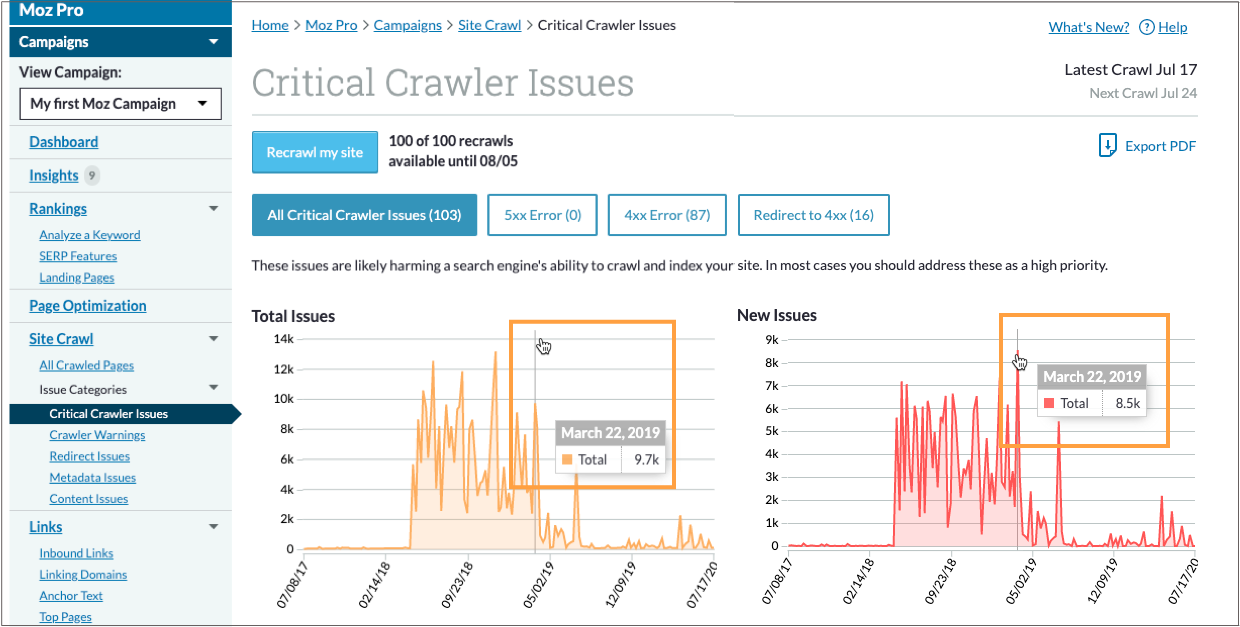Viewport: 1240px width, 627px height.
Task: Open the View Campaign dropdown
Action: click(119, 103)
